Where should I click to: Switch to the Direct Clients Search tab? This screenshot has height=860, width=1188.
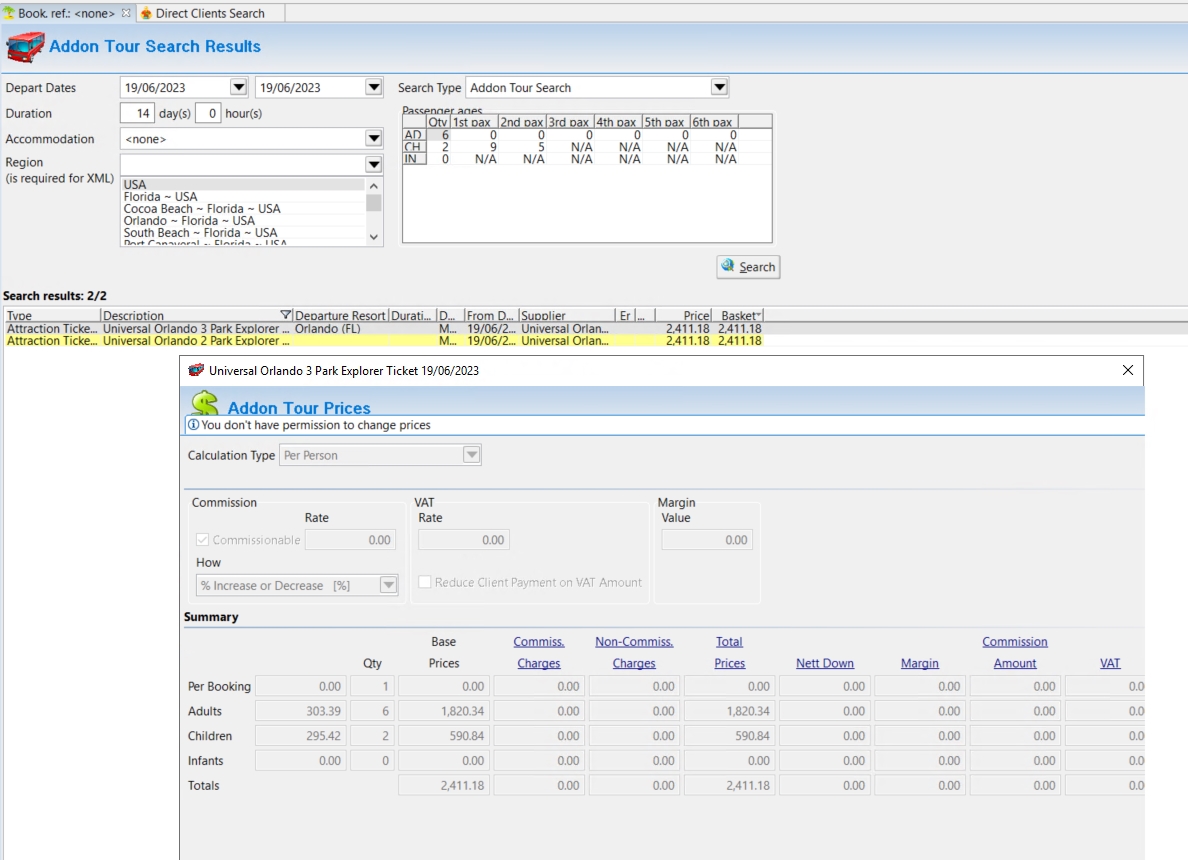pos(210,13)
